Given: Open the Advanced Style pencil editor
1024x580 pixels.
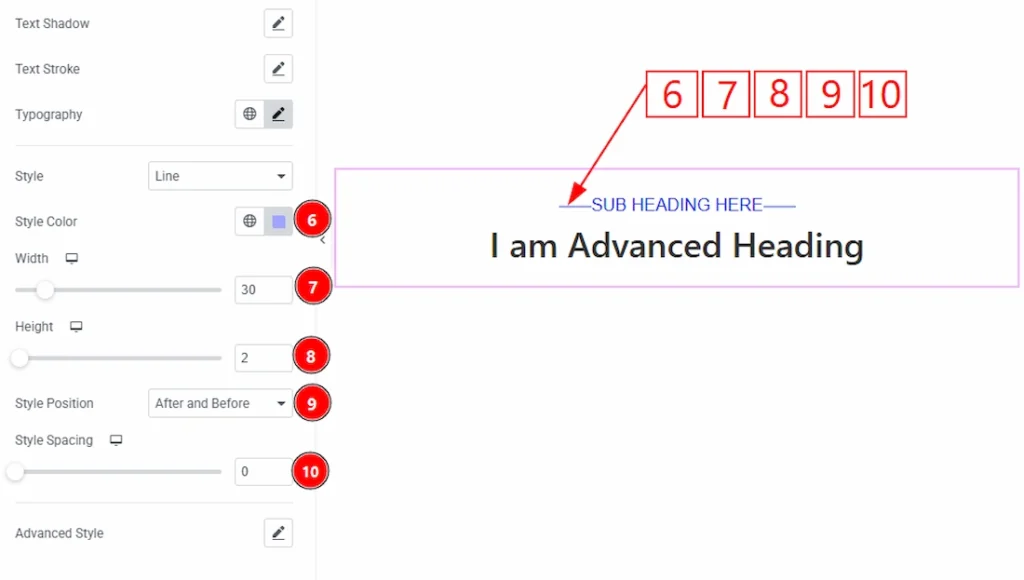Looking at the screenshot, I should (x=278, y=533).
